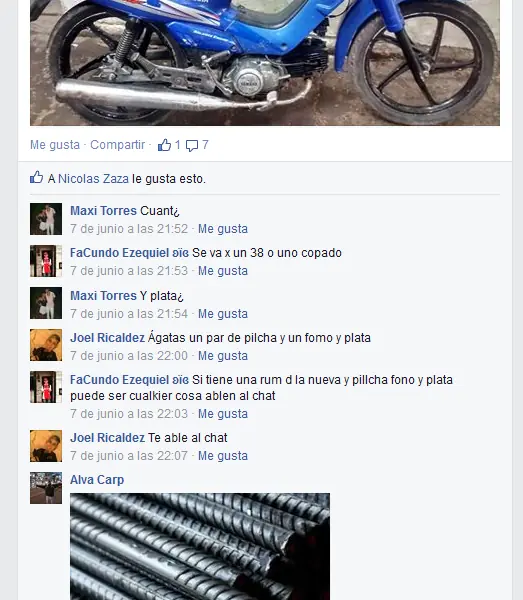523x600 pixels.
Task: Open the blue motorcycle photo
Action: [x=265, y=63]
